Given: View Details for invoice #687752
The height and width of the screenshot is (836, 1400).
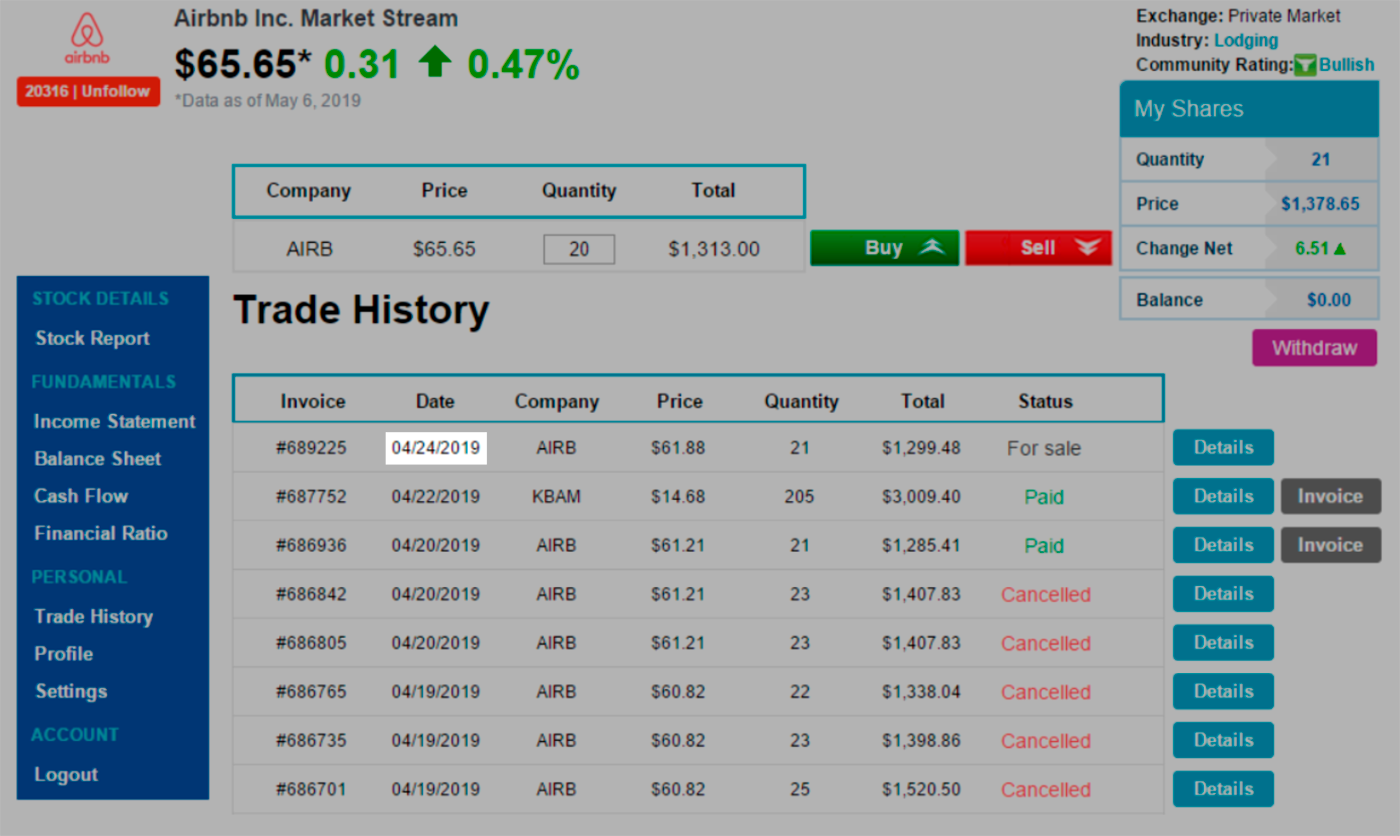Looking at the screenshot, I should (x=1223, y=496).
